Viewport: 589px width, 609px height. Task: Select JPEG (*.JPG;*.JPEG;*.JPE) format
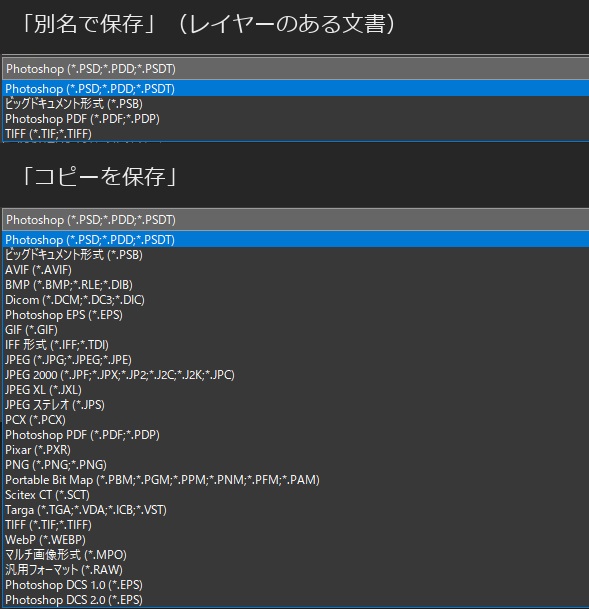pyautogui.click(x=296, y=360)
